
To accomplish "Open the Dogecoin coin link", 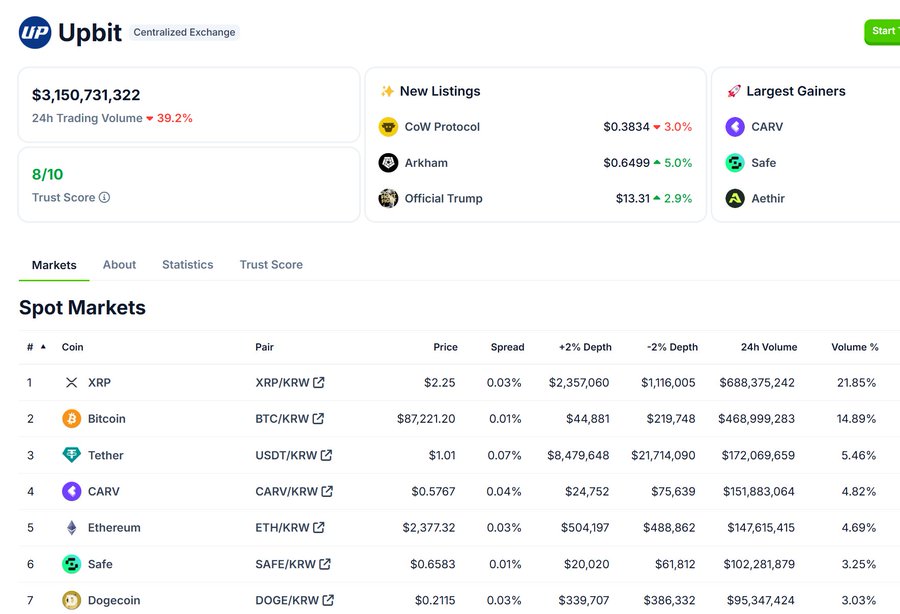I will (x=113, y=601).
